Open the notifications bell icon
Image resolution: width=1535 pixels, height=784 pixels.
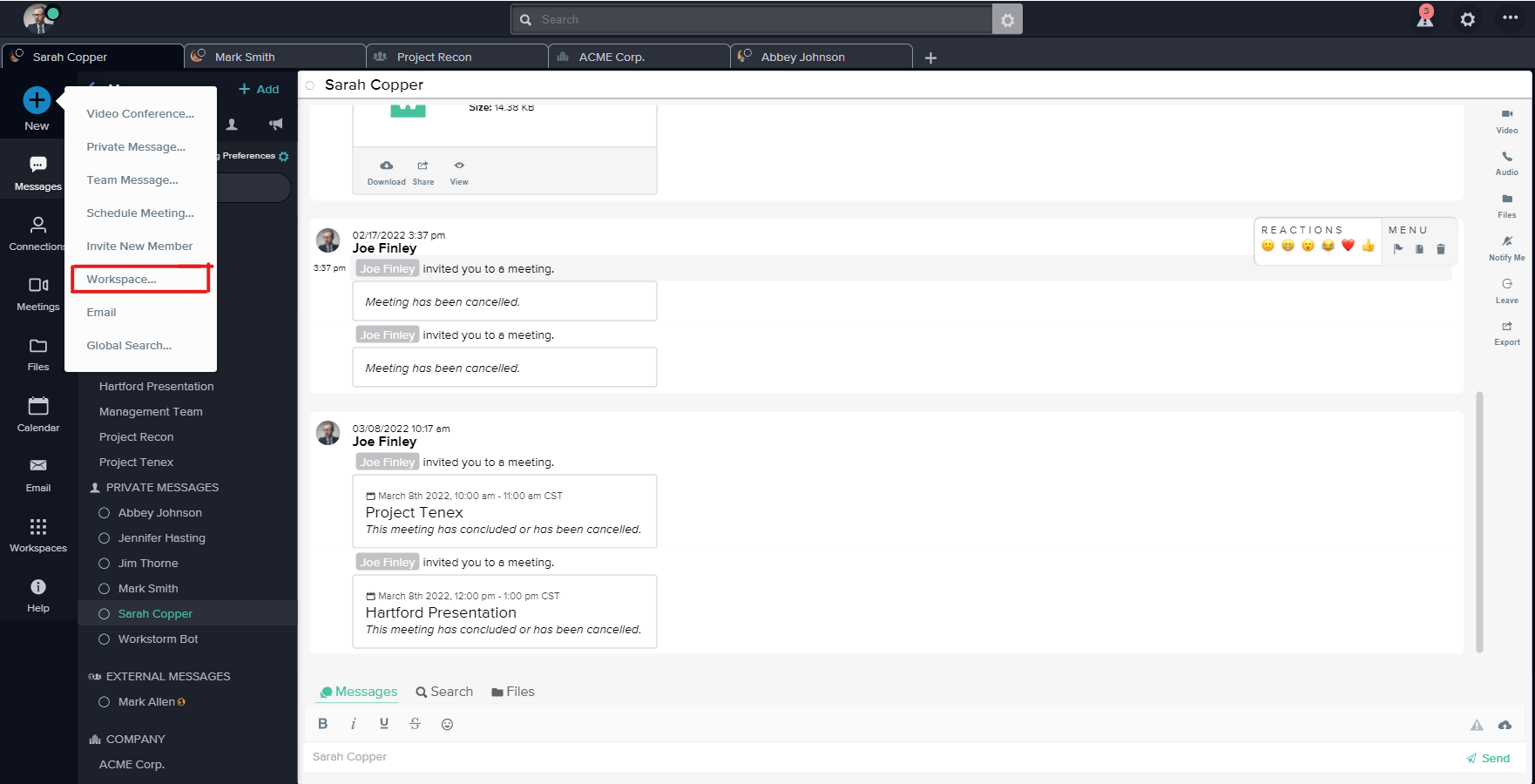point(1425,18)
